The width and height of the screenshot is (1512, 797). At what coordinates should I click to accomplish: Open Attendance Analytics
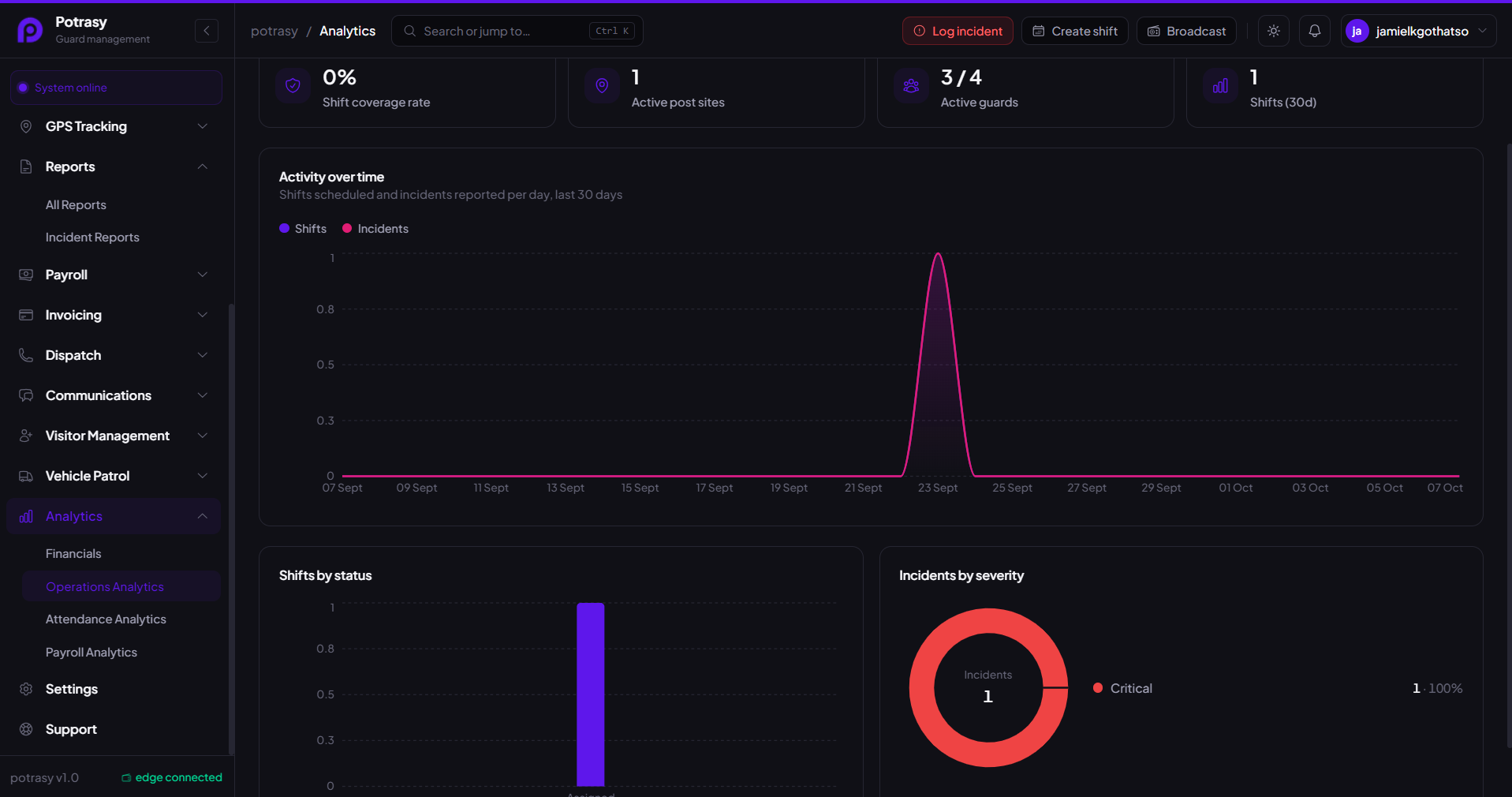tap(106, 619)
